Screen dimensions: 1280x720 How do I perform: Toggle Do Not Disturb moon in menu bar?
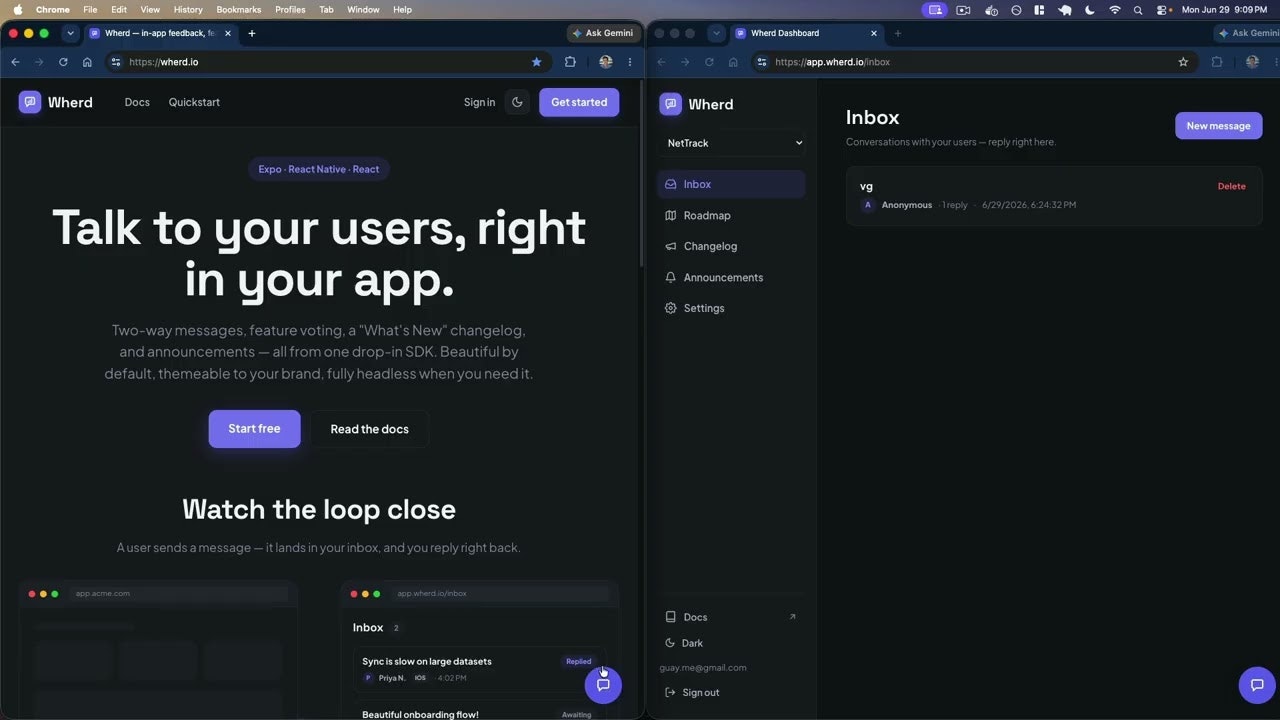tap(1090, 9)
